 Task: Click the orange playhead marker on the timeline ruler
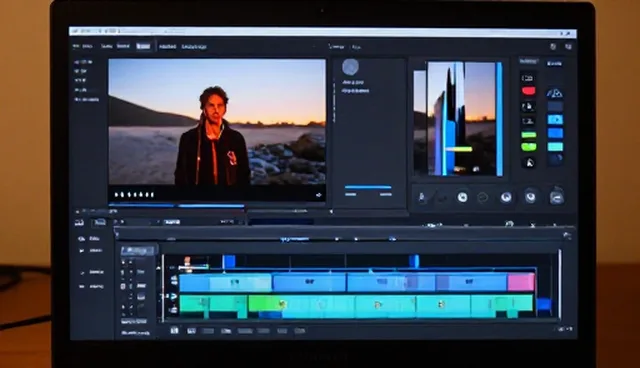(x=187, y=264)
